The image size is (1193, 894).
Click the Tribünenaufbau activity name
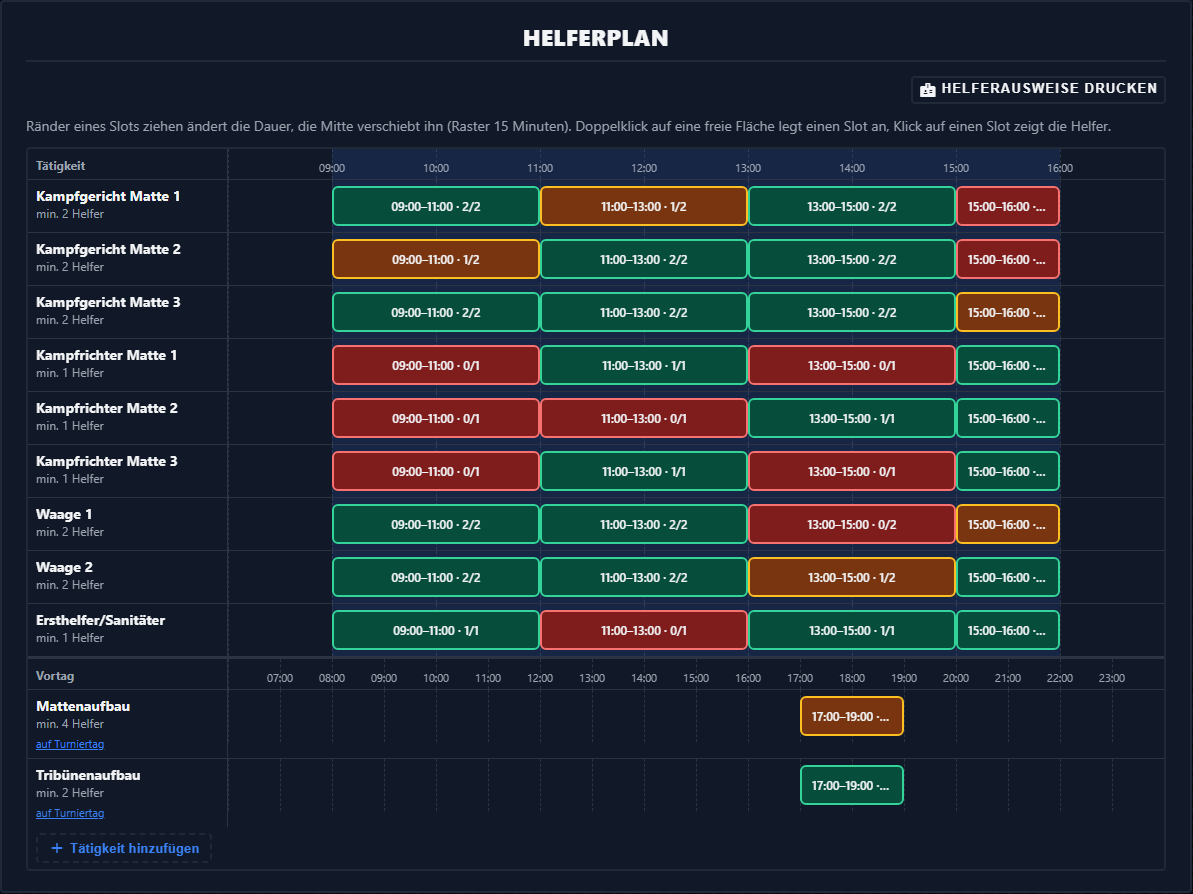tap(88, 775)
